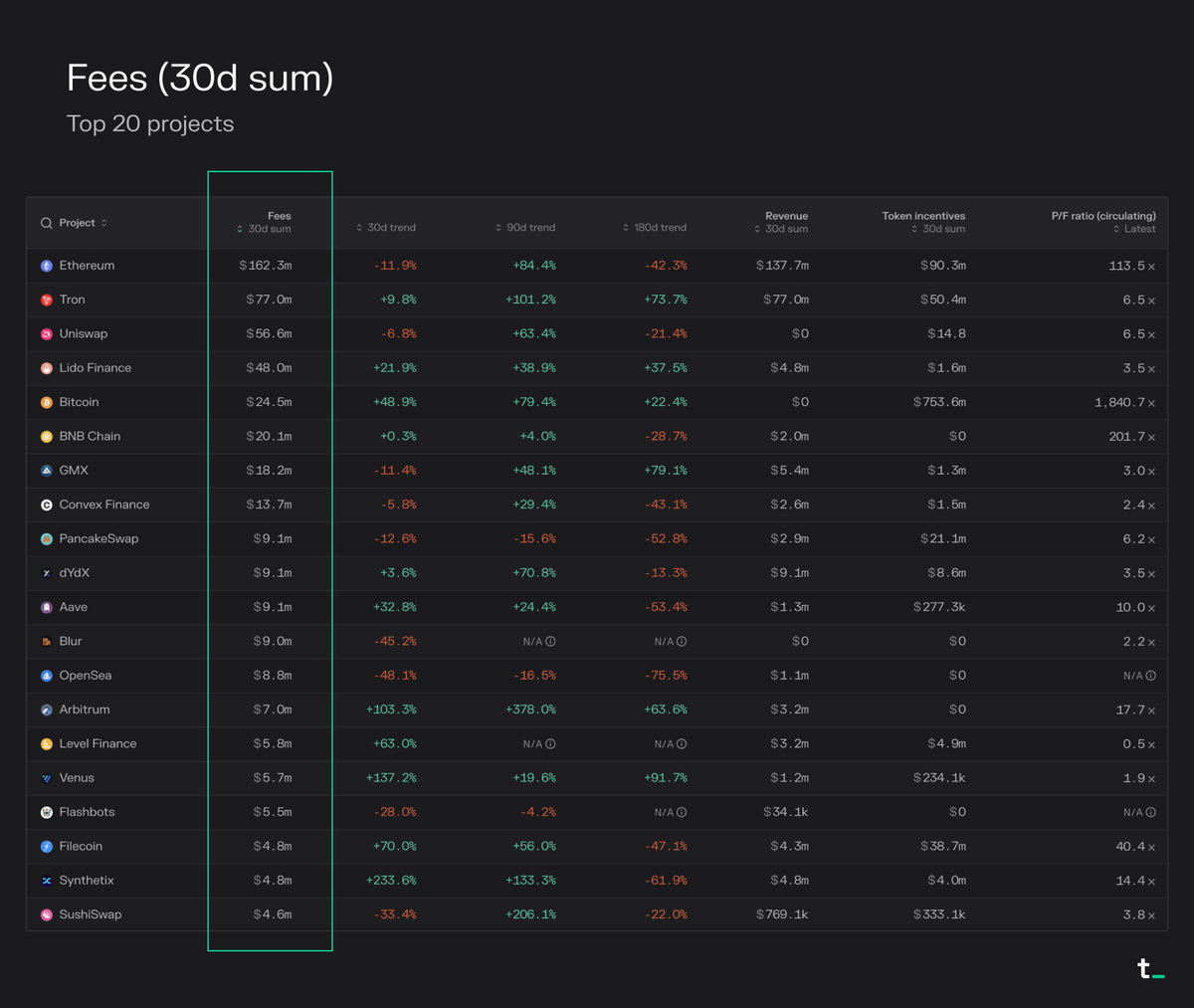Click the Bitcoin project logo
The height and width of the screenshot is (1008, 1194).
[44, 402]
